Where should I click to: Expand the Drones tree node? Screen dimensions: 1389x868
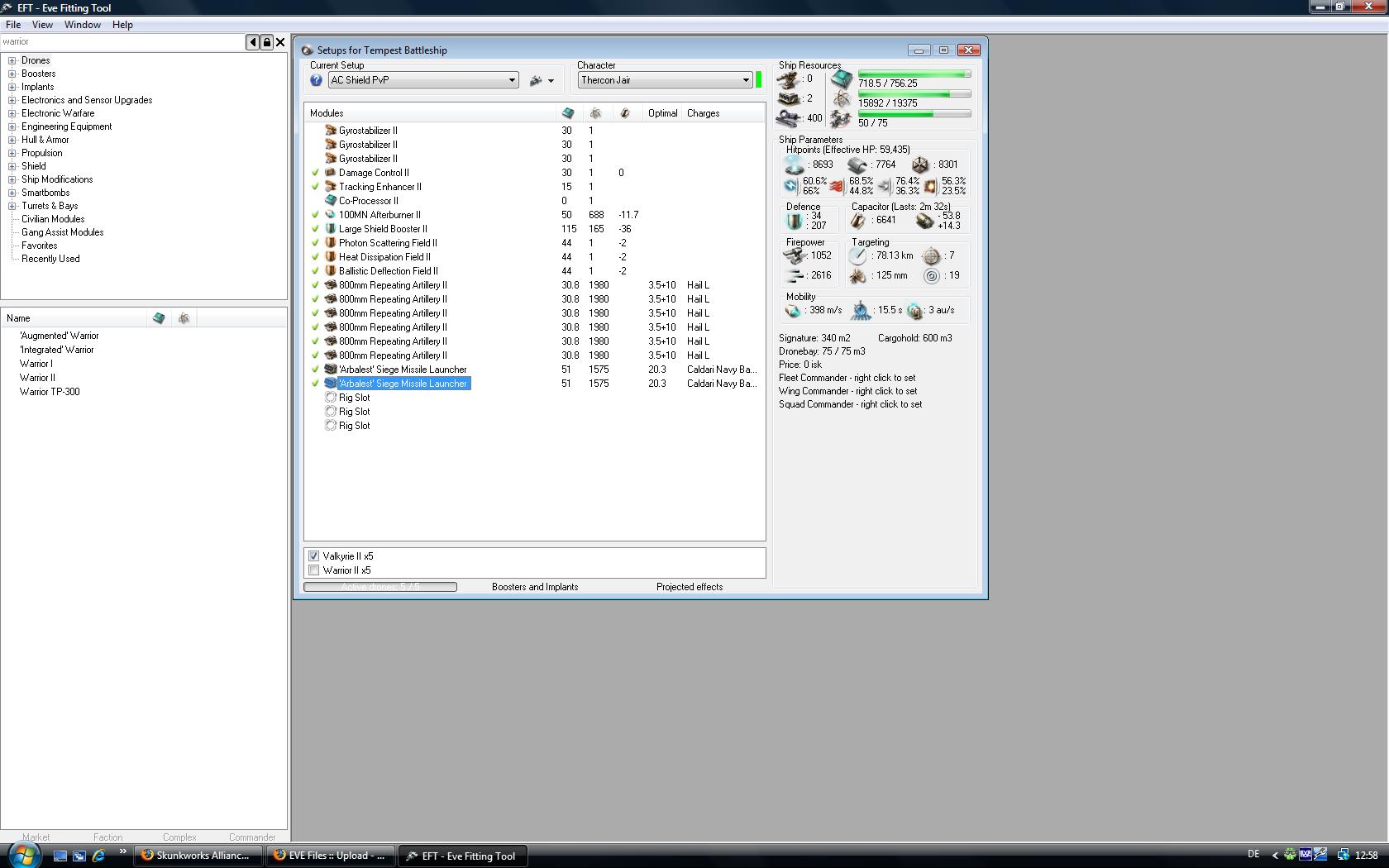12,60
